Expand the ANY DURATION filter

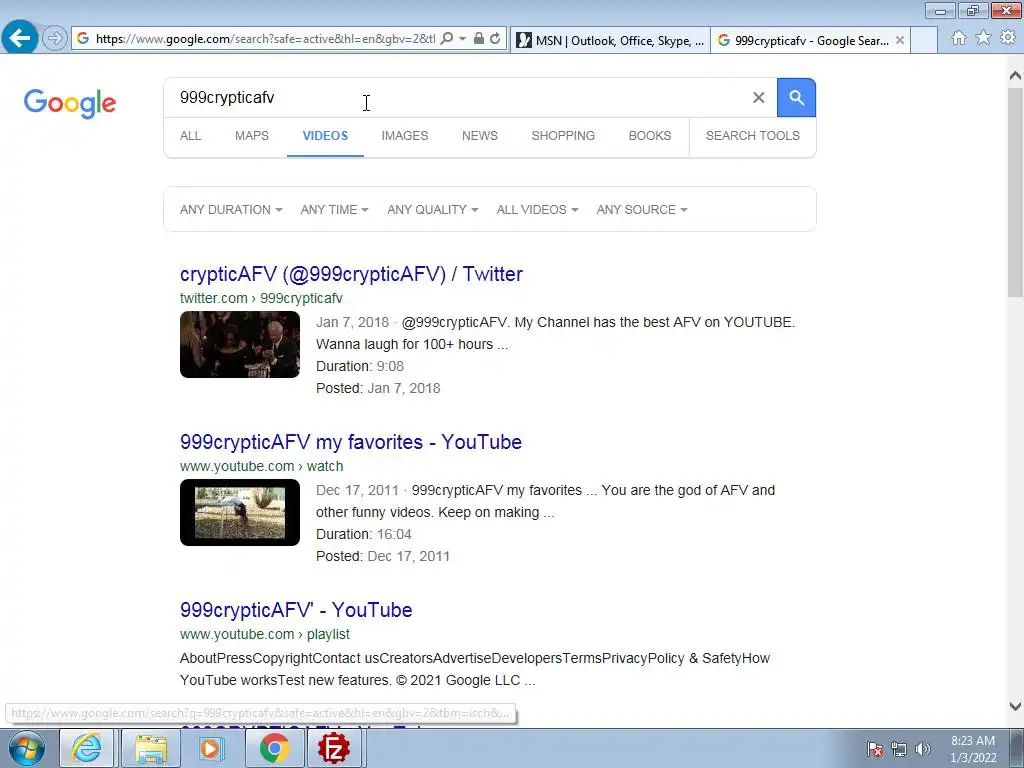[x=231, y=210]
